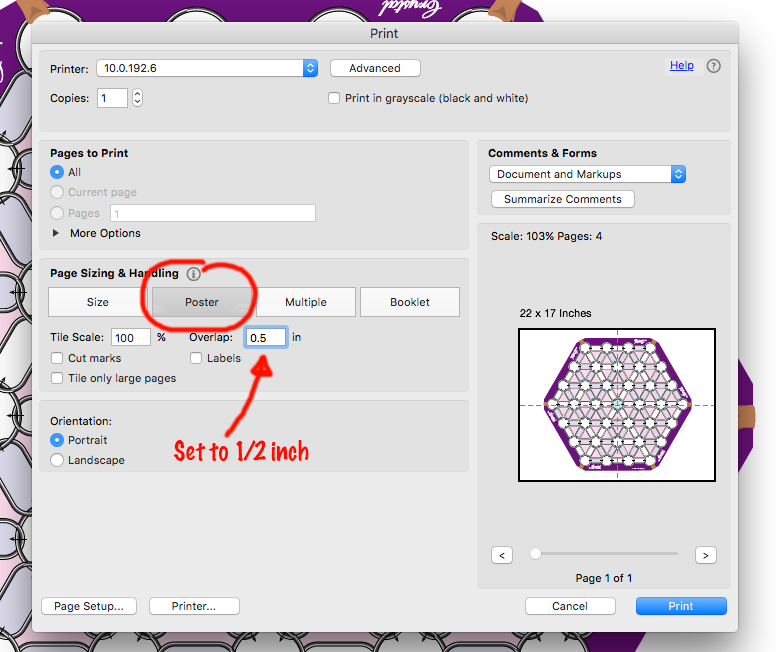Image resolution: width=776 pixels, height=652 pixels.
Task: Open the Help link
Action: [x=681, y=65]
